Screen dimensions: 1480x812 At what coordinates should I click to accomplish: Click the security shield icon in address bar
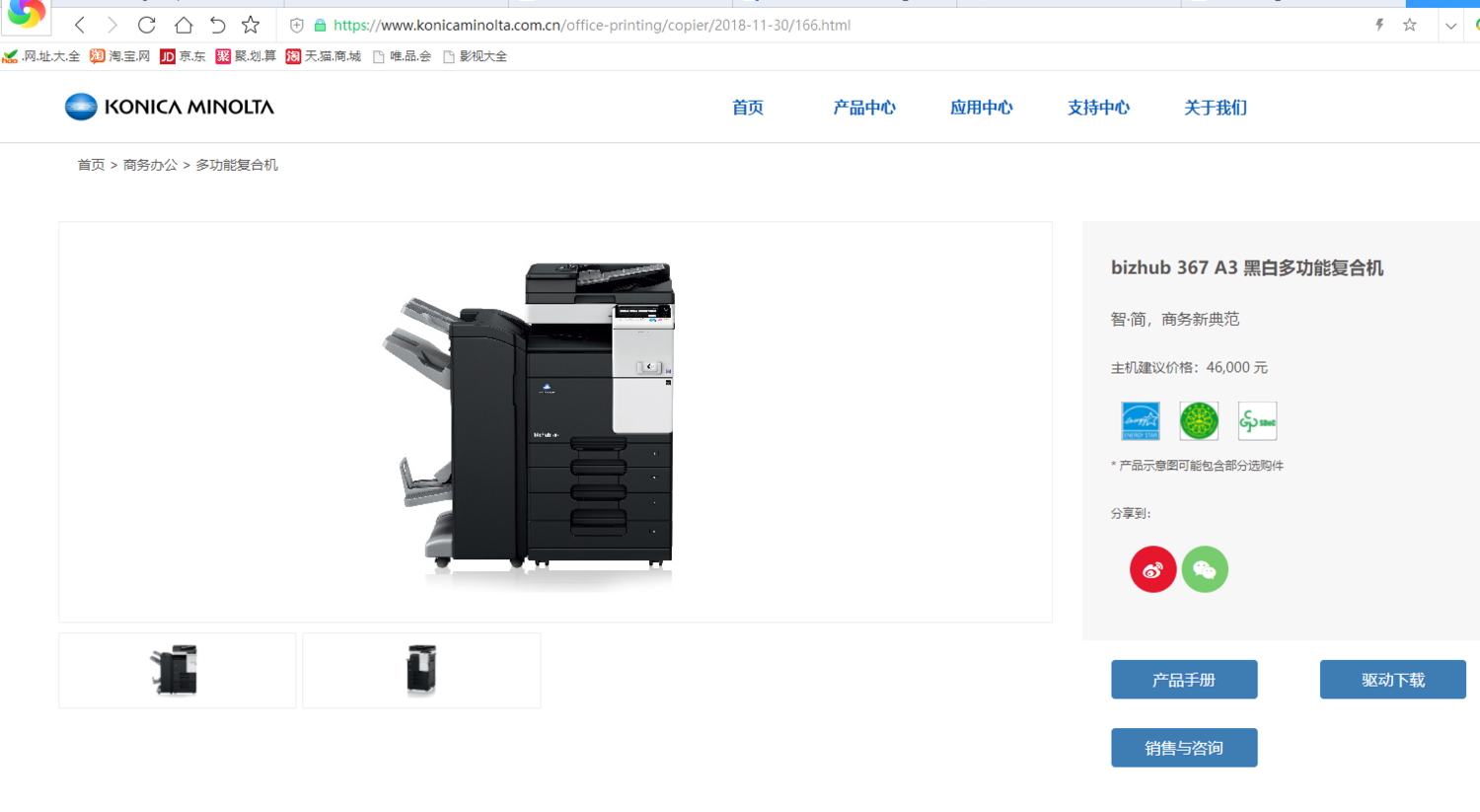(296, 26)
